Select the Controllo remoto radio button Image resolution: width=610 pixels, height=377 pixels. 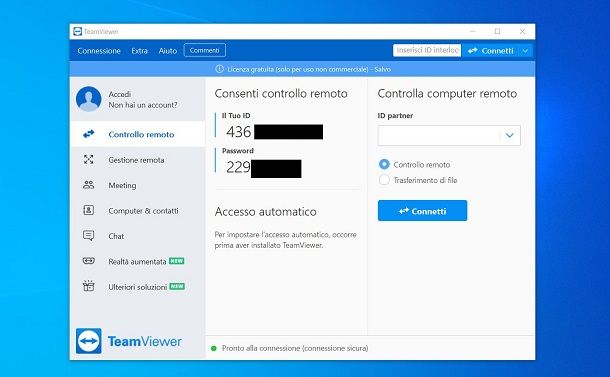(x=384, y=164)
